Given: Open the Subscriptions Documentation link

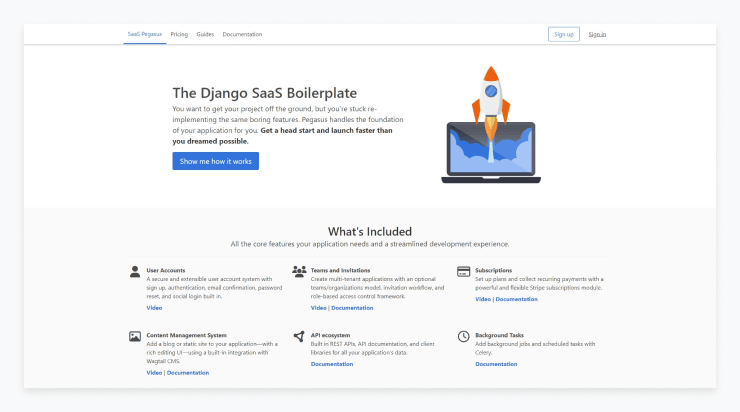Looking at the screenshot, I should coord(516,299).
